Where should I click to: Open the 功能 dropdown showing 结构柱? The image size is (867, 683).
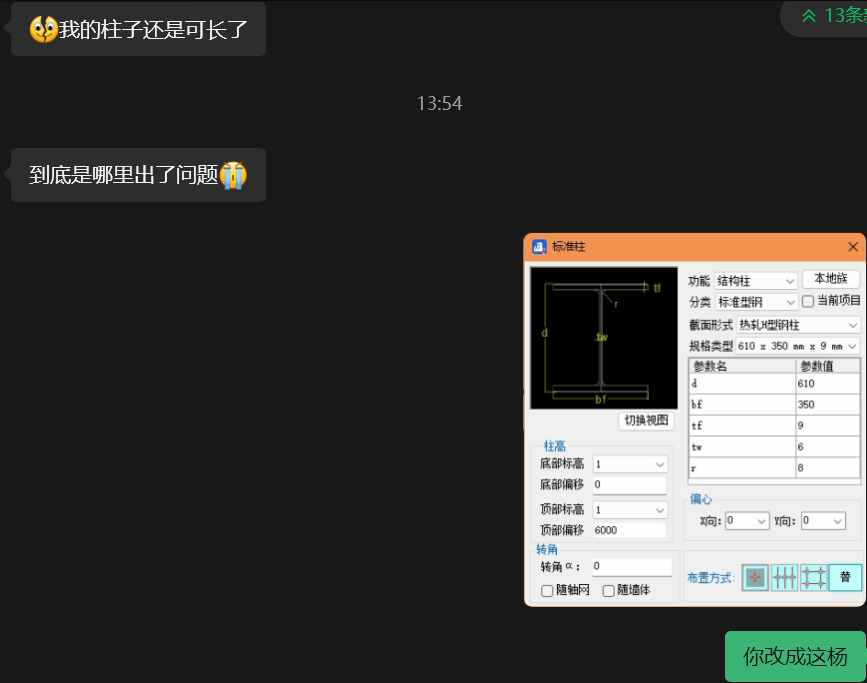pos(755,281)
